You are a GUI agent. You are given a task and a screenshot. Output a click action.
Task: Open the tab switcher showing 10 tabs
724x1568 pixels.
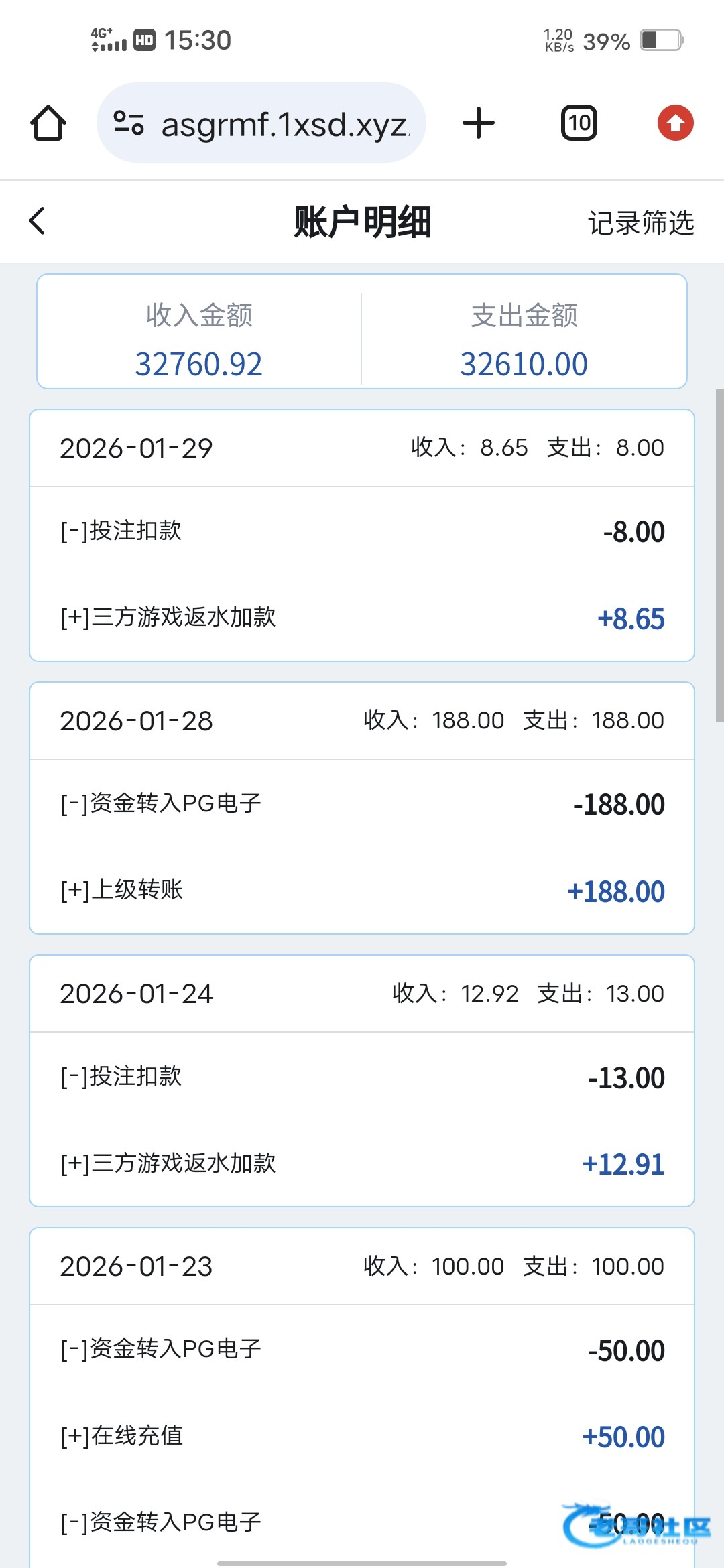pyautogui.click(x=579, y=123)
